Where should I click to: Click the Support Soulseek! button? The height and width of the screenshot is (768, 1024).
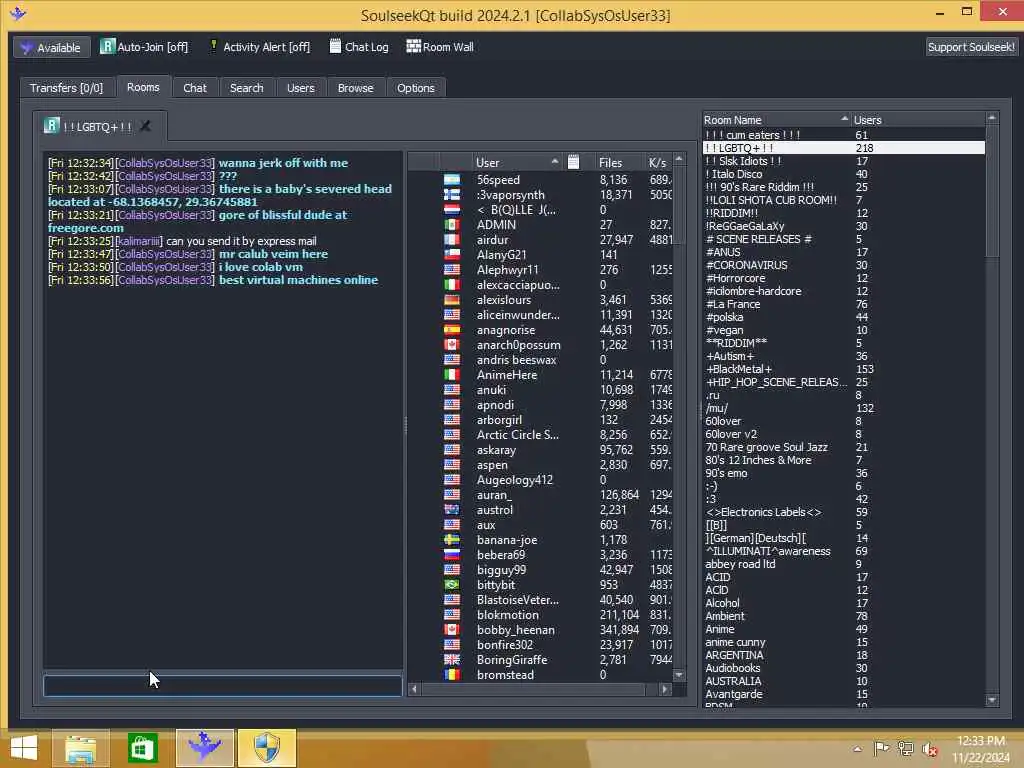click(x=971, y=47)
